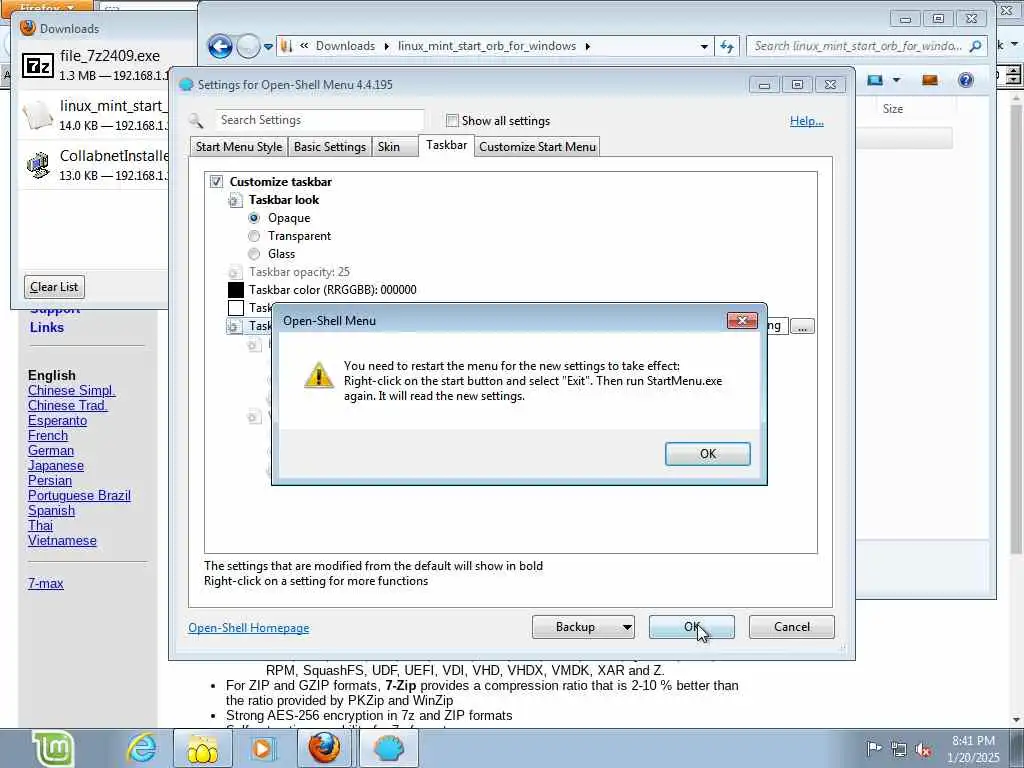Click the white color swatch below black
The height and width of the screenshot is (768, 1024).
coord(236,308)
